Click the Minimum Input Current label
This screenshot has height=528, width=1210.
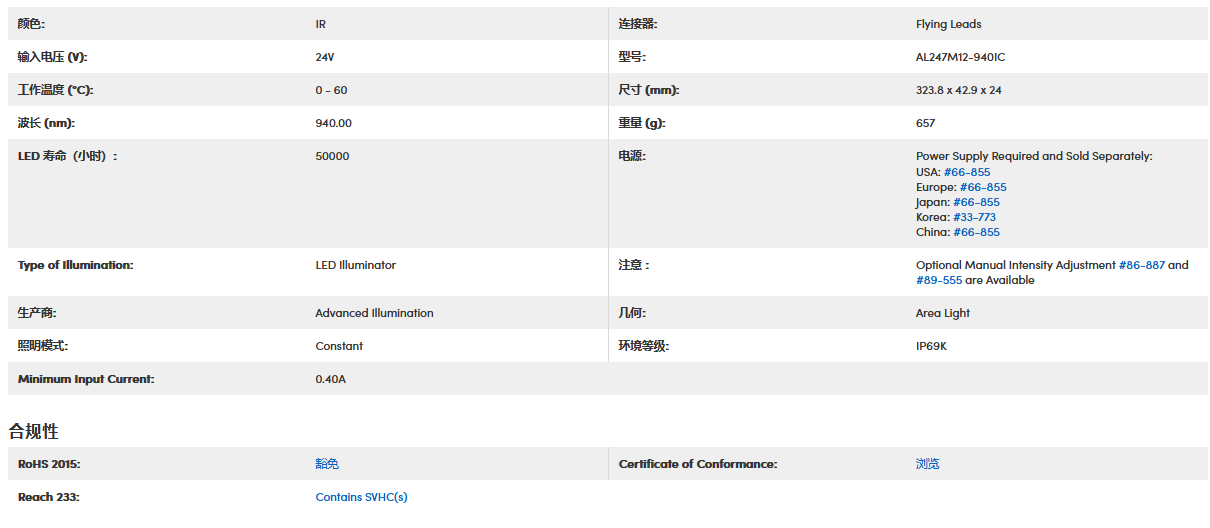click(x=86, y=379)
